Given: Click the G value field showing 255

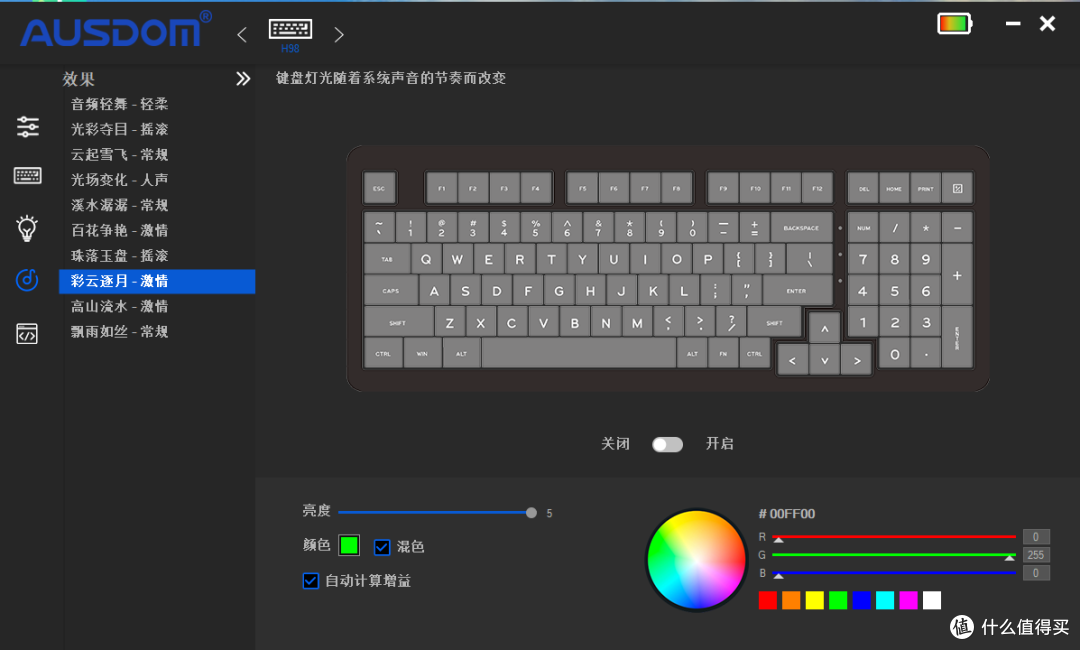Looking at the screenshot, I should [1036, 554].
